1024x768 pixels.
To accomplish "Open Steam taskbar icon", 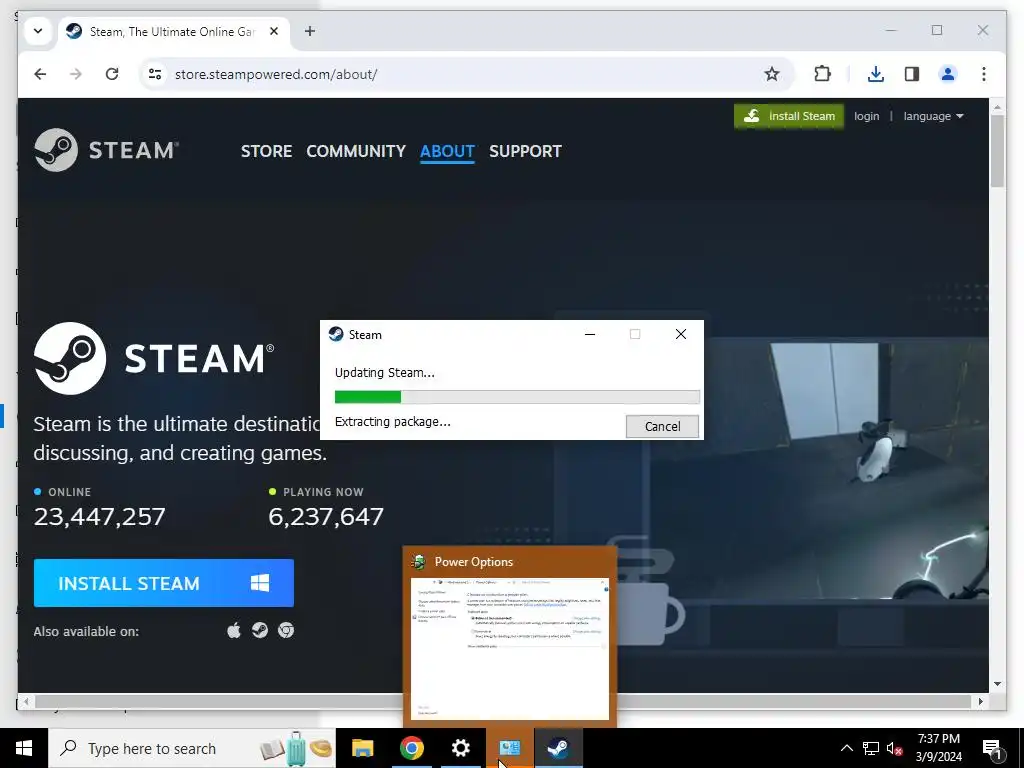I will click(558, 748).
